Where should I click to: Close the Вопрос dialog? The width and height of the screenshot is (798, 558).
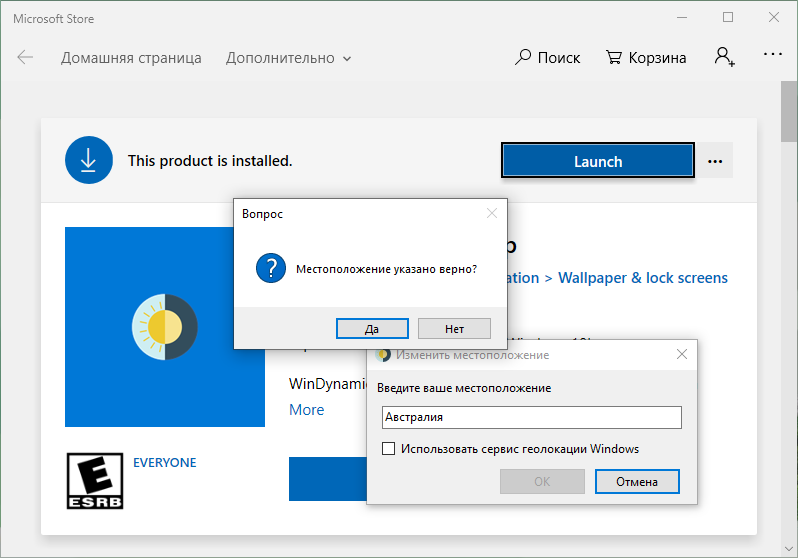492,213
